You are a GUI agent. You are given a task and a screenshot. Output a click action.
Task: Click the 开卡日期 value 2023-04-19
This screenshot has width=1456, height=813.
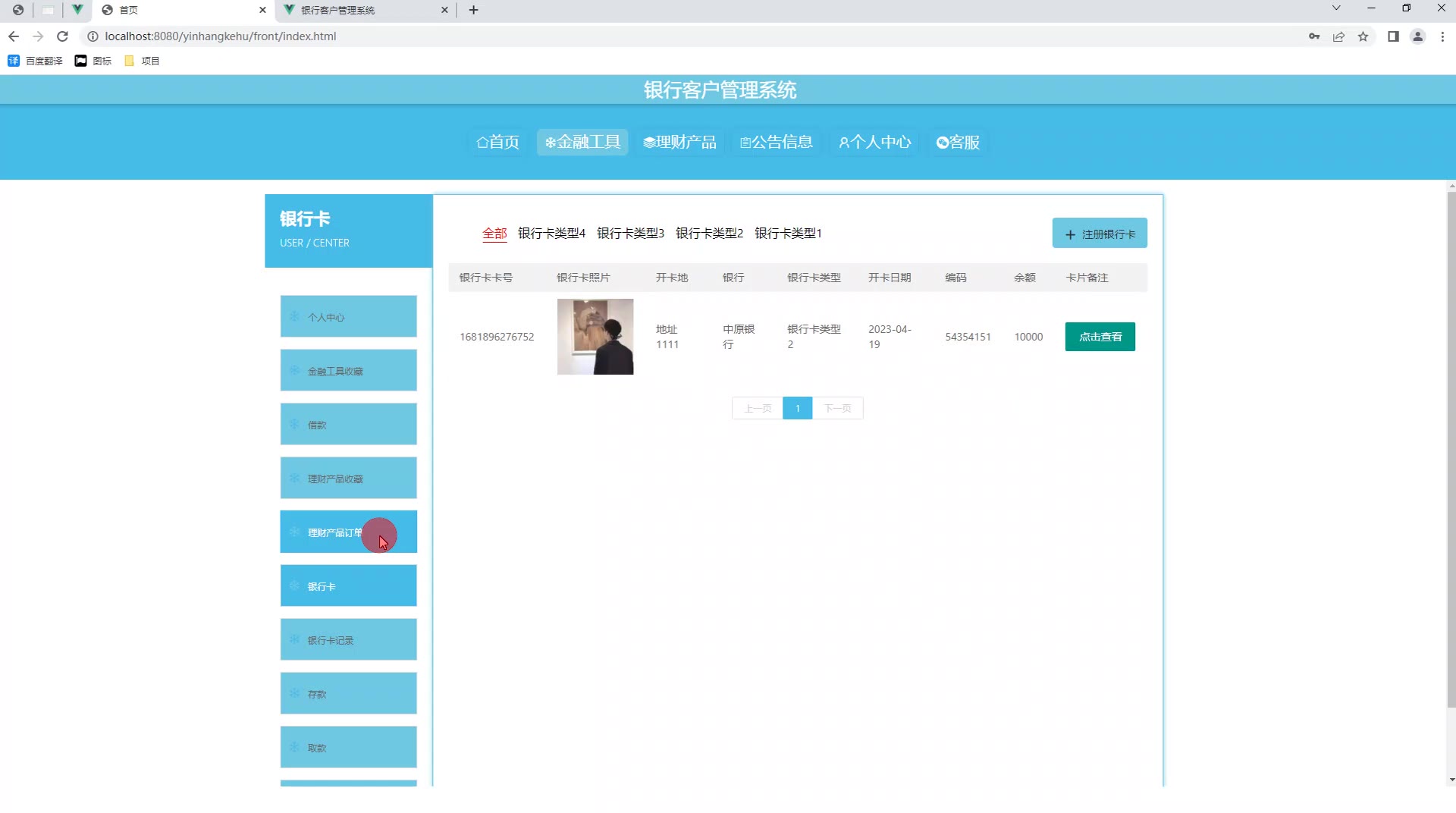coord(890,337)
